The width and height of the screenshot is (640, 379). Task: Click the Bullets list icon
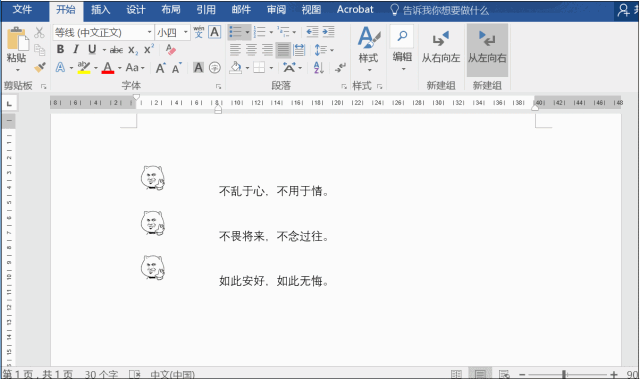236,32
